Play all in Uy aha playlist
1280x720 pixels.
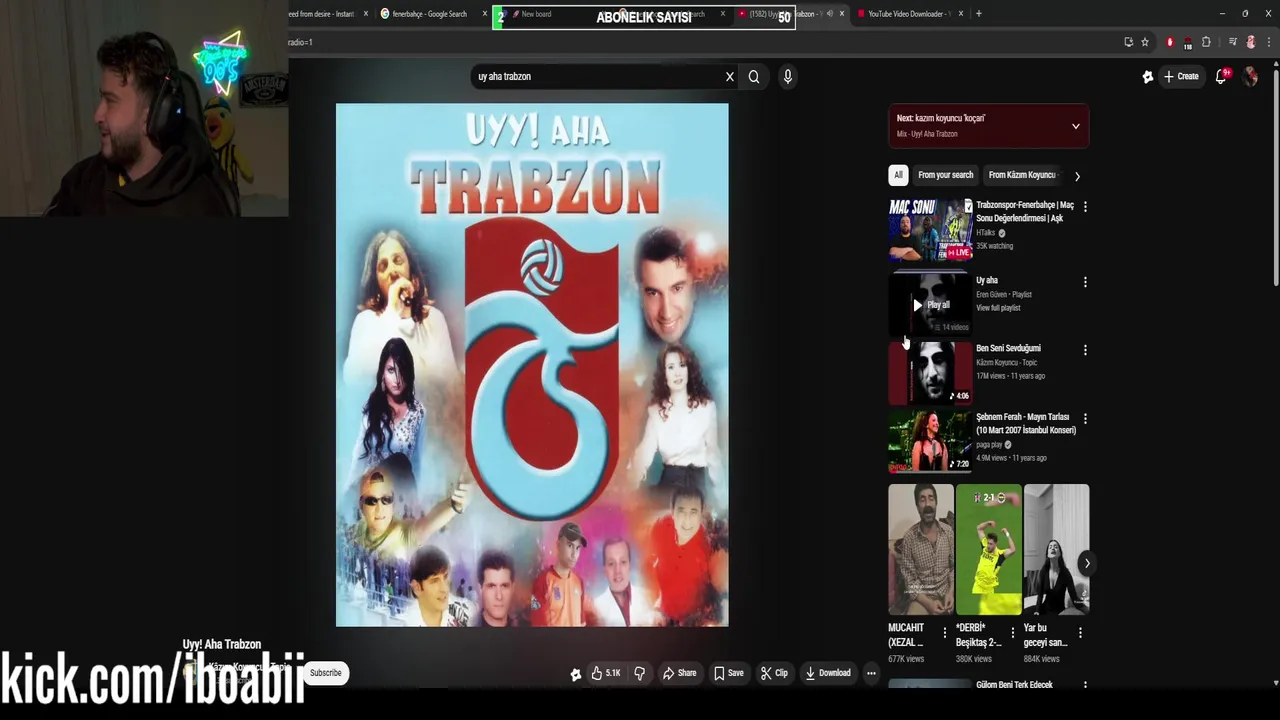(930, 305)
